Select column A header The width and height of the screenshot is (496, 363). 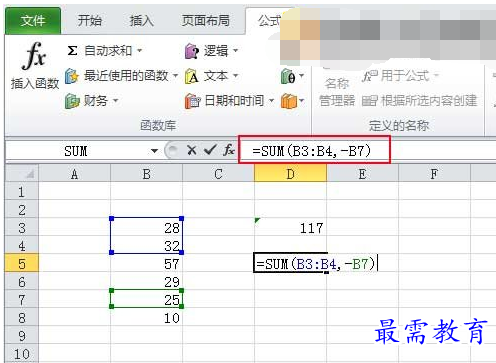point(74,173)
